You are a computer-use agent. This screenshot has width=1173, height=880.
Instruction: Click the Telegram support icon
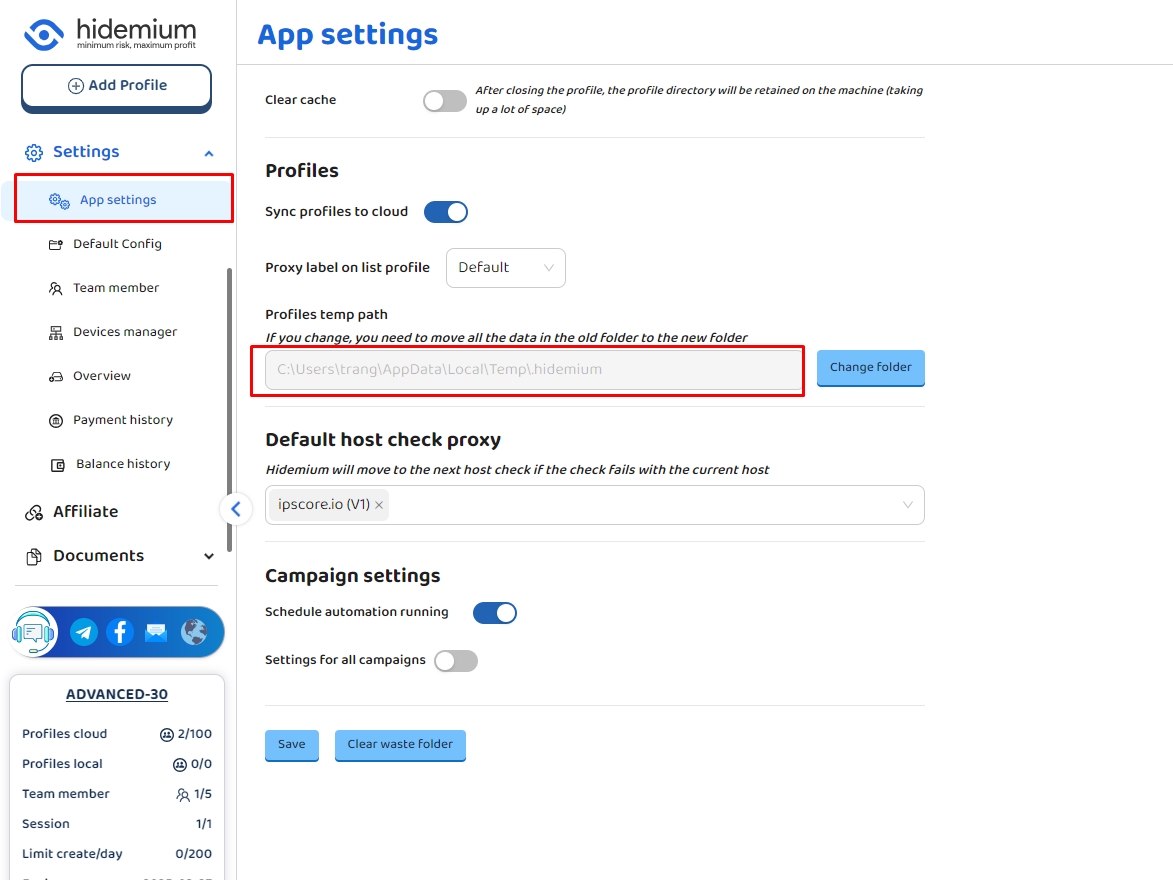[84, 632]
